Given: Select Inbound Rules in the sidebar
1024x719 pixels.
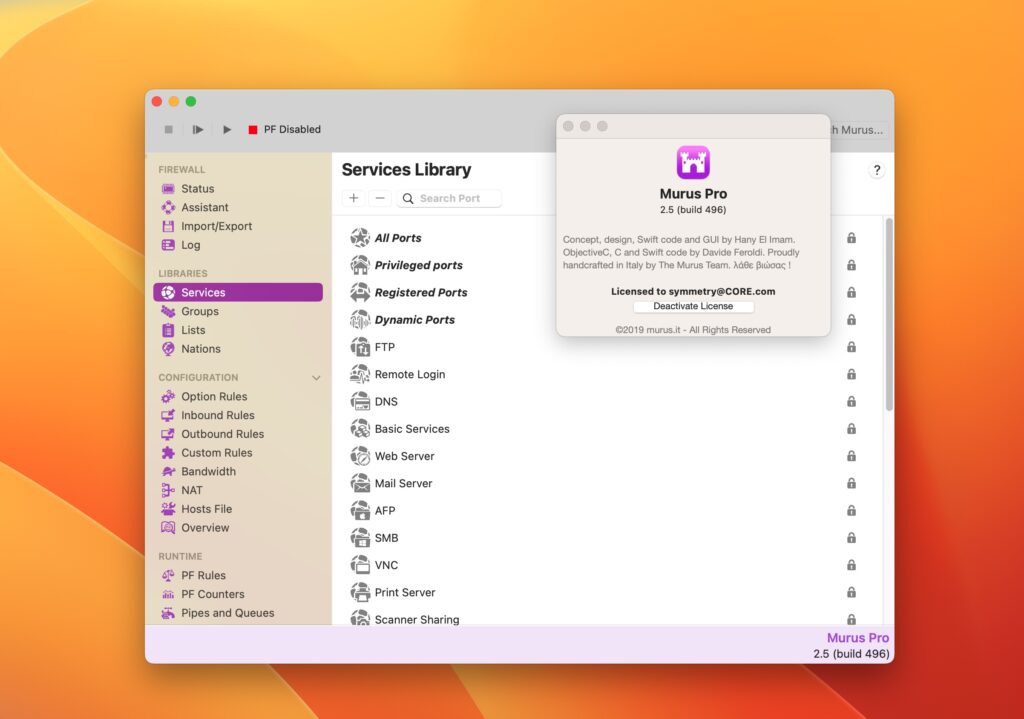Looking at the screenshot, I should pos(213,415).
